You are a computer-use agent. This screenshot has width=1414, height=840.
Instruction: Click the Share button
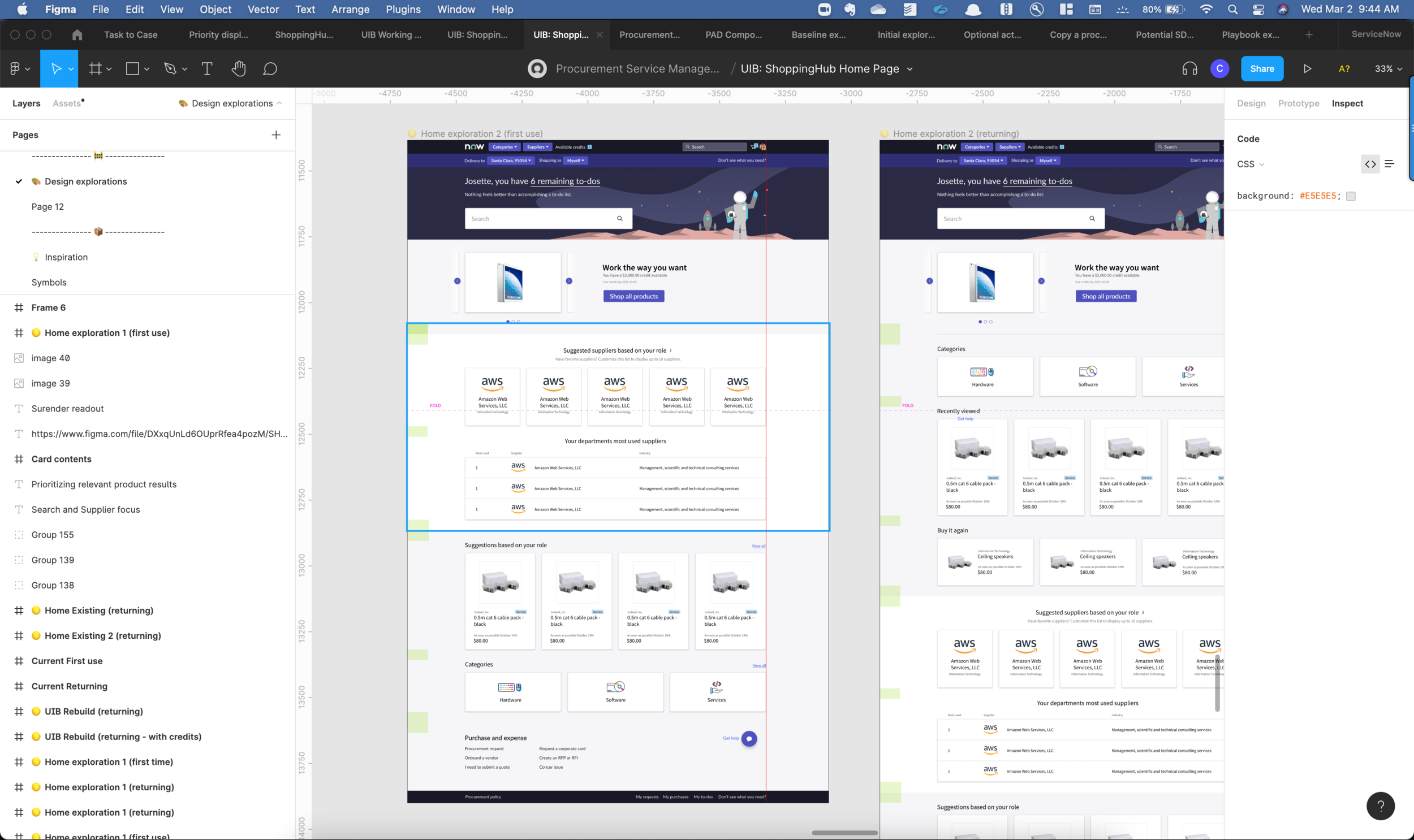[x=1262, y=68]
